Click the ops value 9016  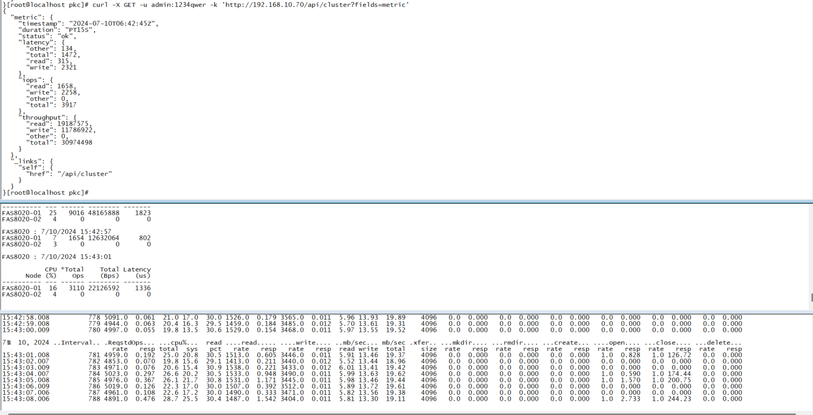tap(76, 213)
